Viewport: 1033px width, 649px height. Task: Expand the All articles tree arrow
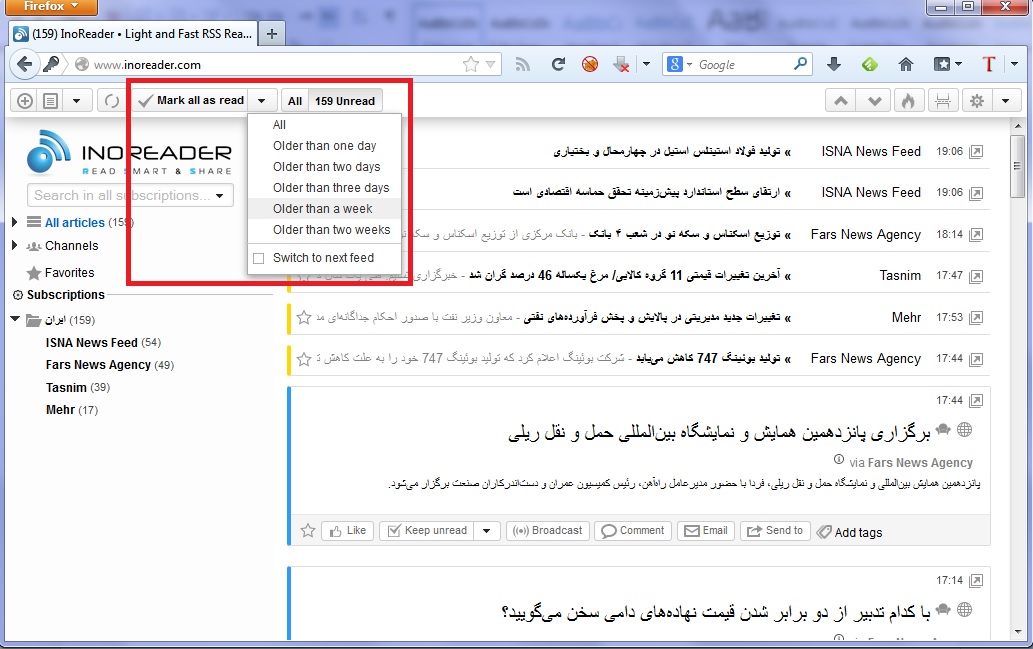pyautogui.click(x=14, y=222)
